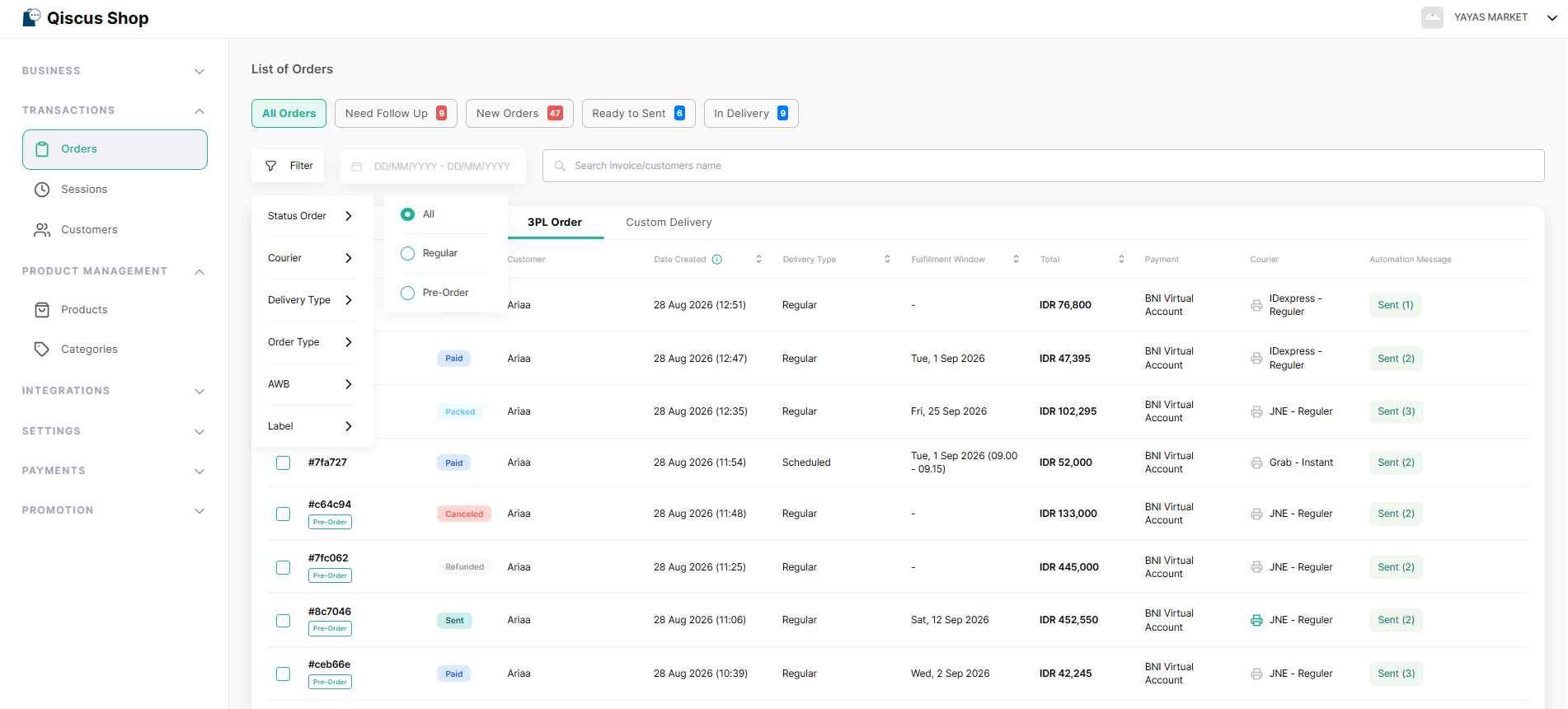Click the filter funnel icon
This screenshot has width=1568, height=709.
(270, 166)
